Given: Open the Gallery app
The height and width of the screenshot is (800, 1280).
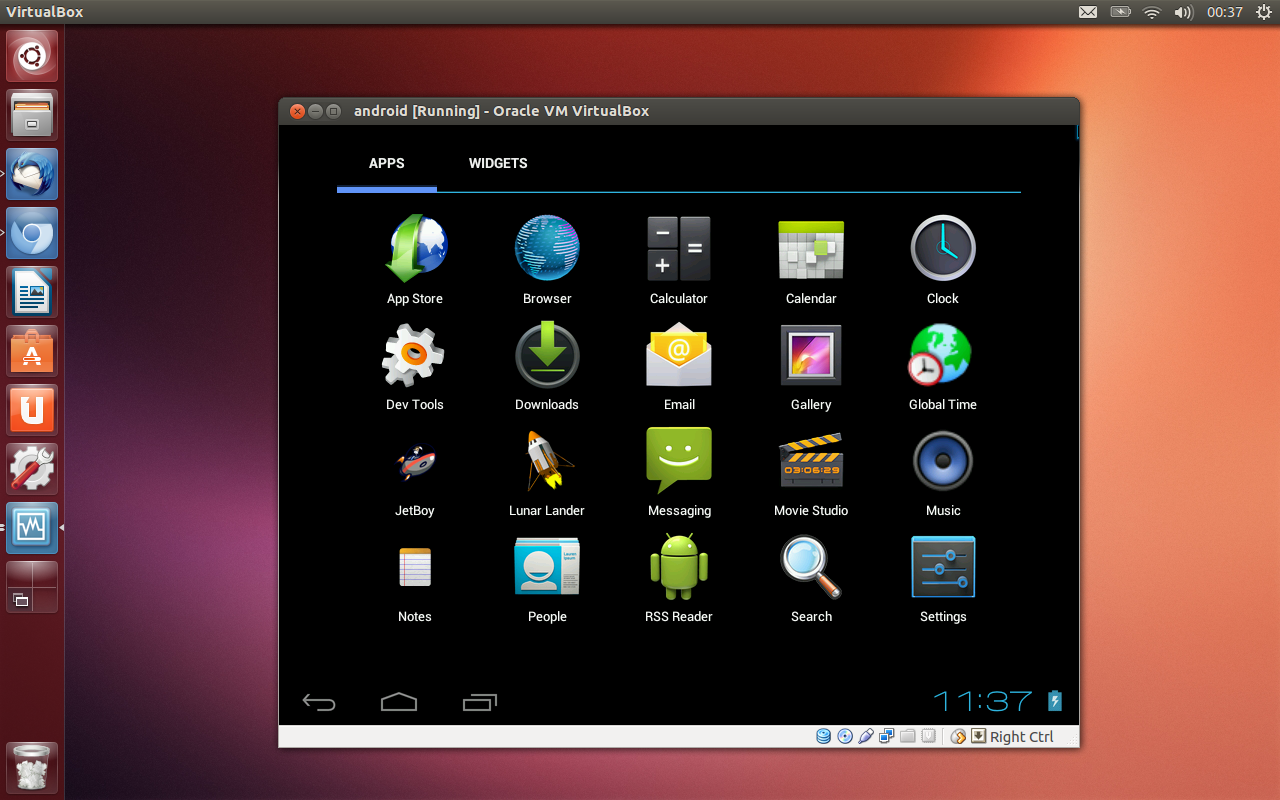Looking at the screenshot, I should (811, 365).
